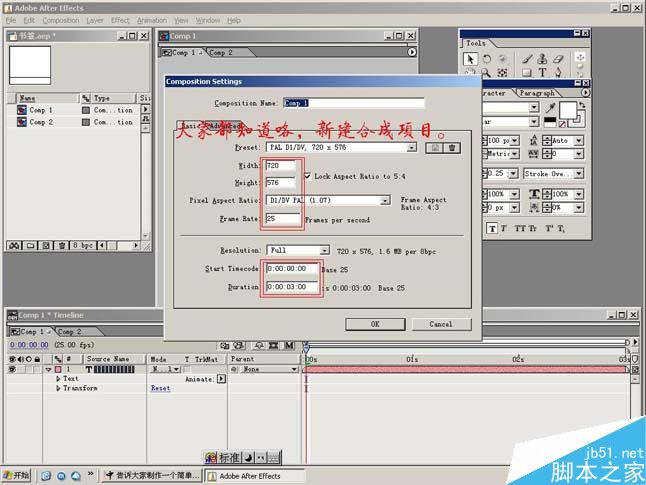Collapse layer 1 twirl-down triangle
Viewport: 646px width, 485px height.
pyautogui.click(x=49, y=369)
